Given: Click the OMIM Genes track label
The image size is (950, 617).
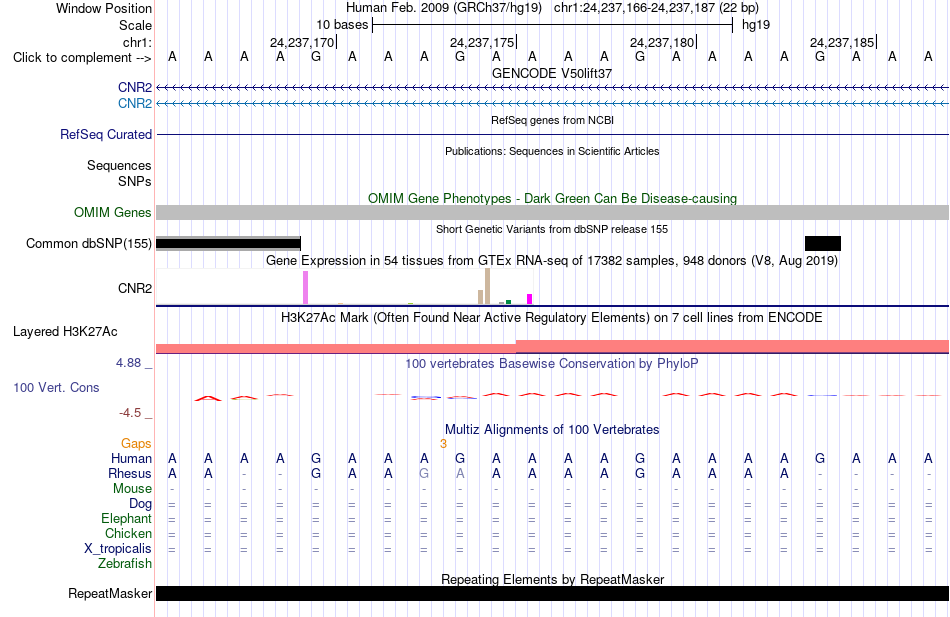Looking at the screenshot, I should click(x=112, y=212).
